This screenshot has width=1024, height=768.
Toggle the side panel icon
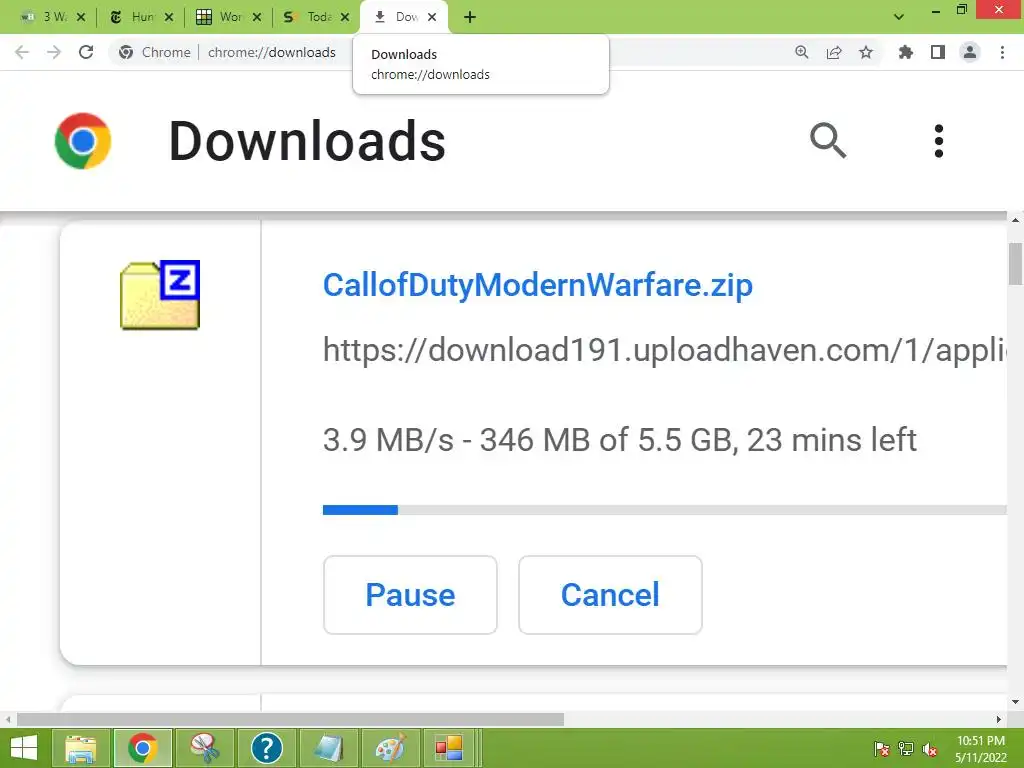click(938, 52)
